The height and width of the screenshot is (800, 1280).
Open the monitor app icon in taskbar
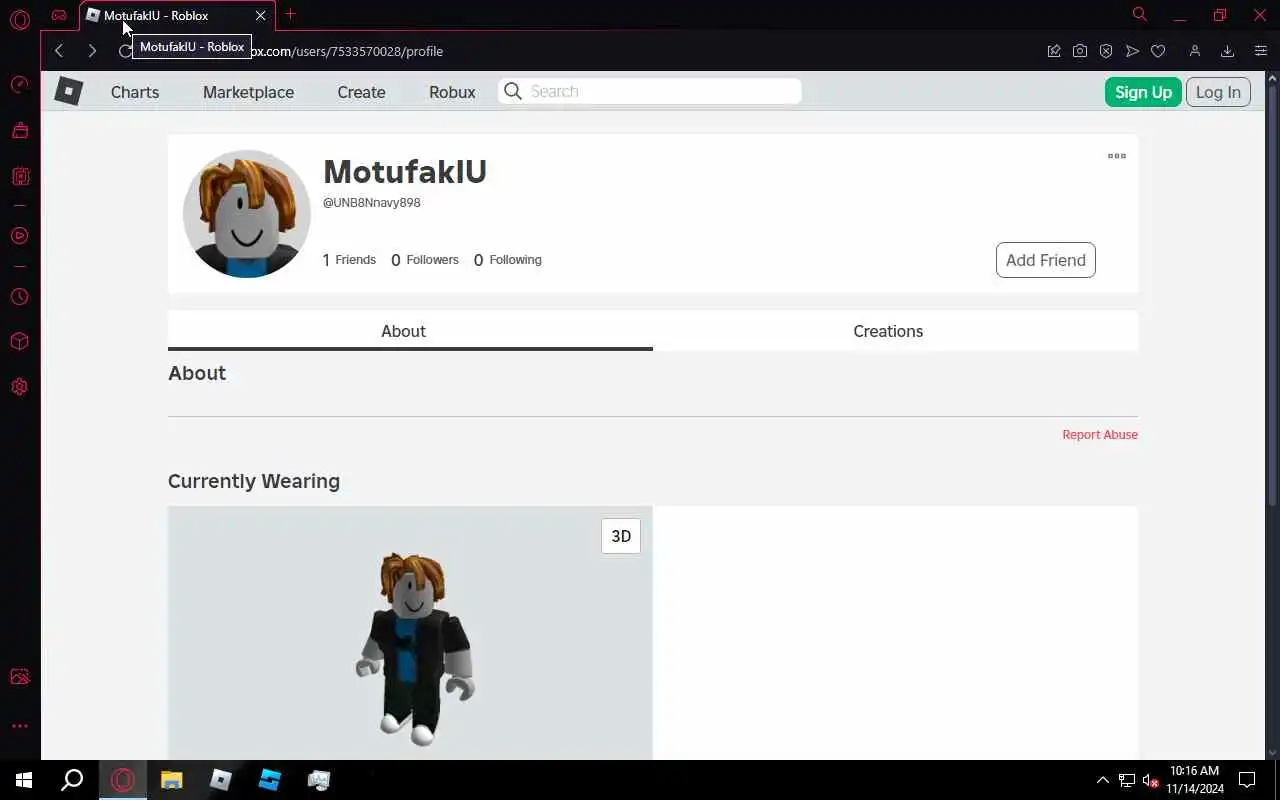pyautogui.click(x=319, y=780)
